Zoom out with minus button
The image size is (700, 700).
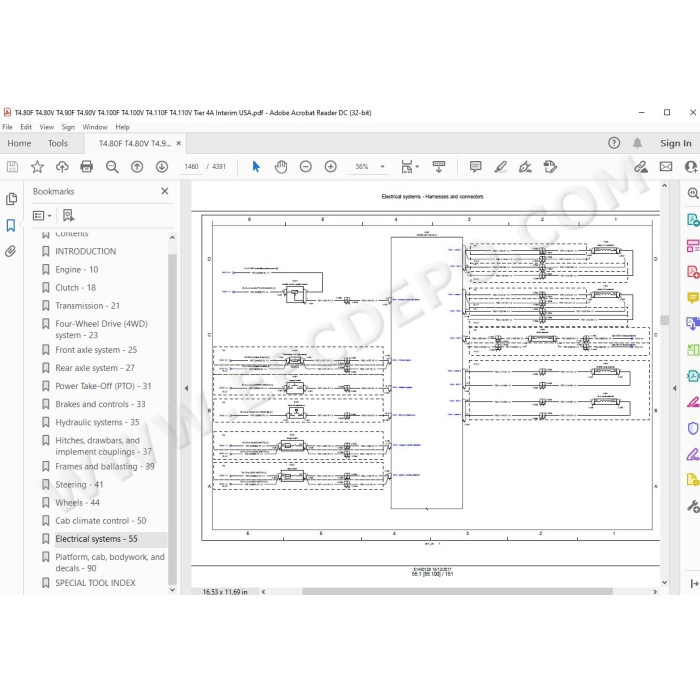click(306, 167)
